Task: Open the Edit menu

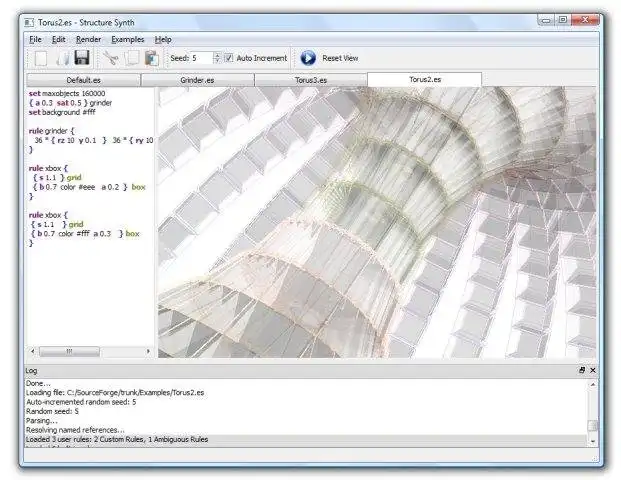Action: (59, 39)
